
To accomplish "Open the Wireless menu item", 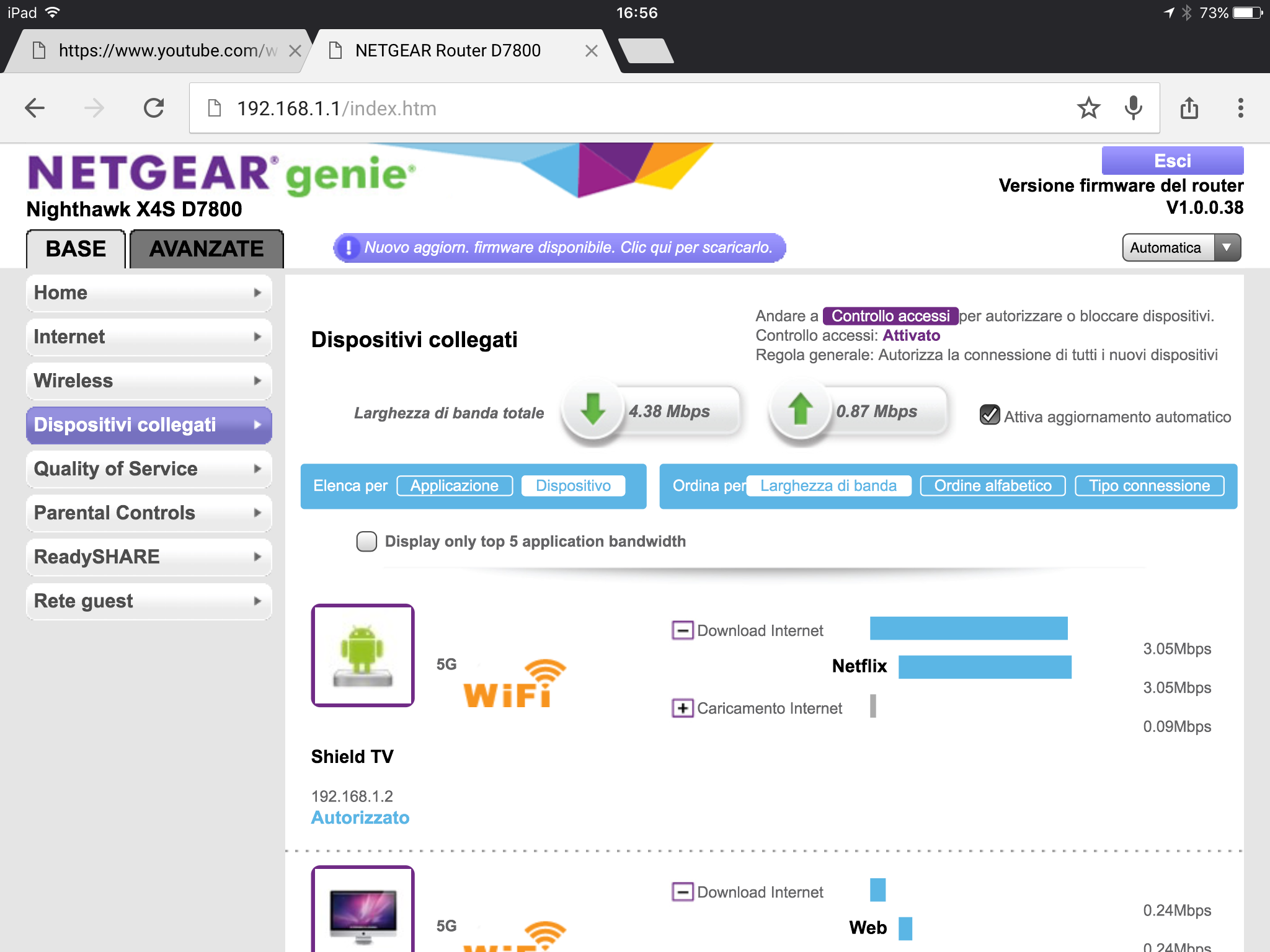I will coord(149,381).
